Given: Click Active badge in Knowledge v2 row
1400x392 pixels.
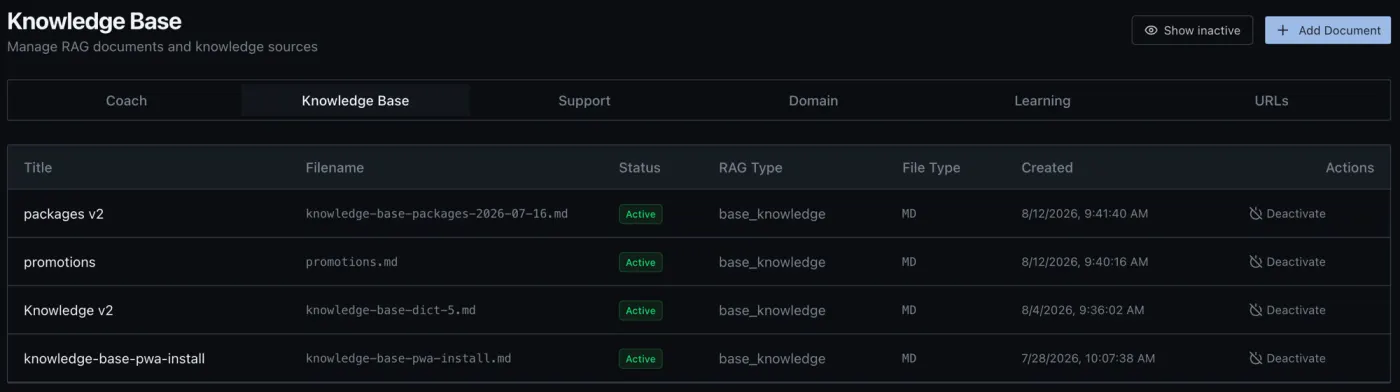Looking at the screenshot, I should pos(640,310).
